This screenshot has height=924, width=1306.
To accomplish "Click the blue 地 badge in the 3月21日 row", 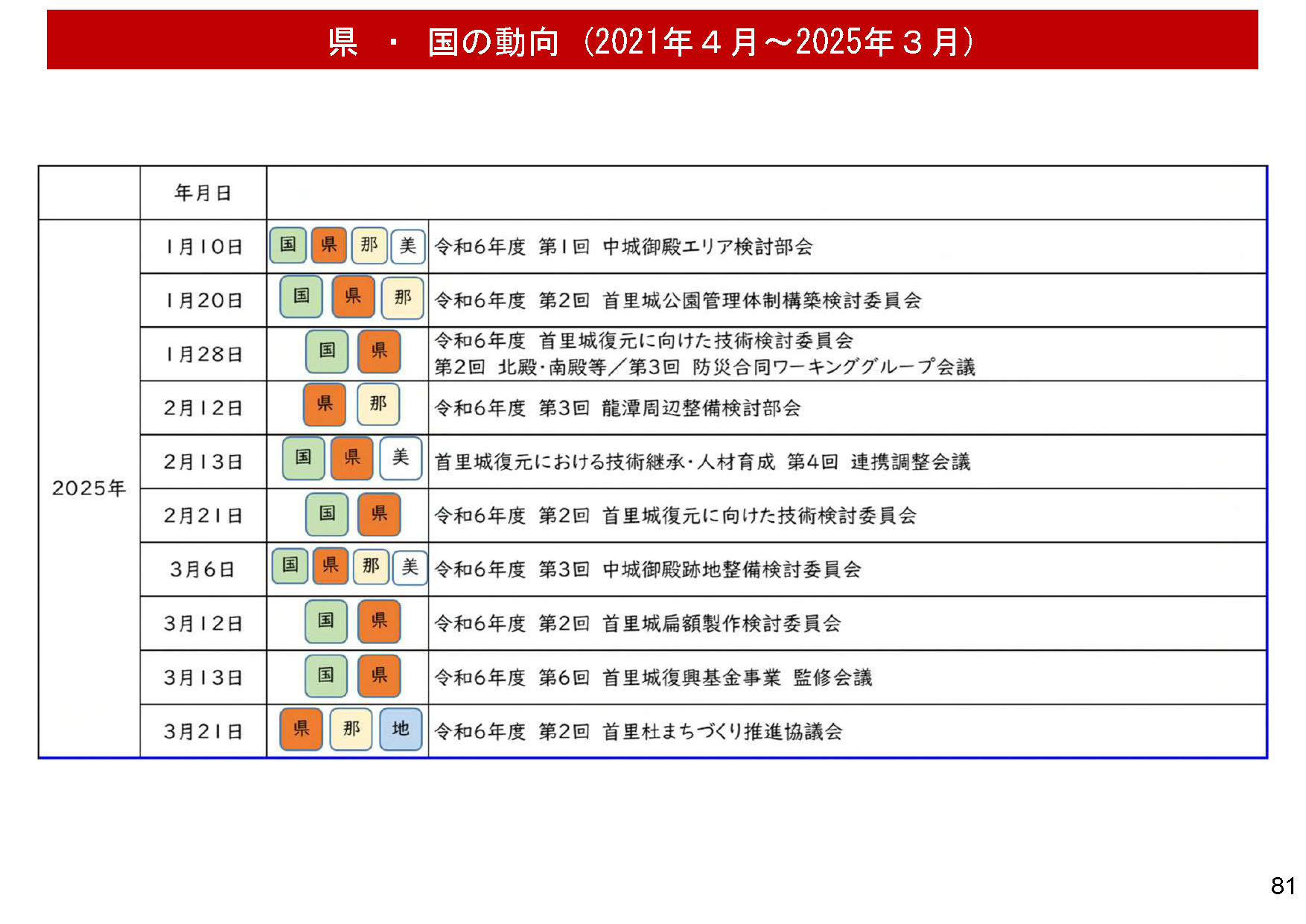I will tap(401, 729).
